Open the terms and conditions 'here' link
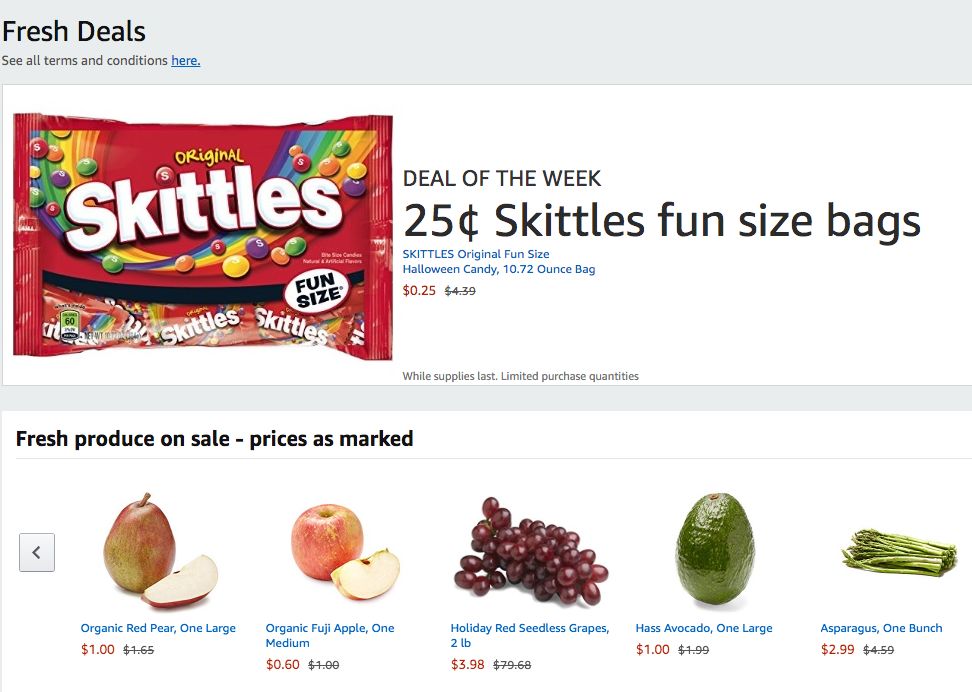 (185, 61)
